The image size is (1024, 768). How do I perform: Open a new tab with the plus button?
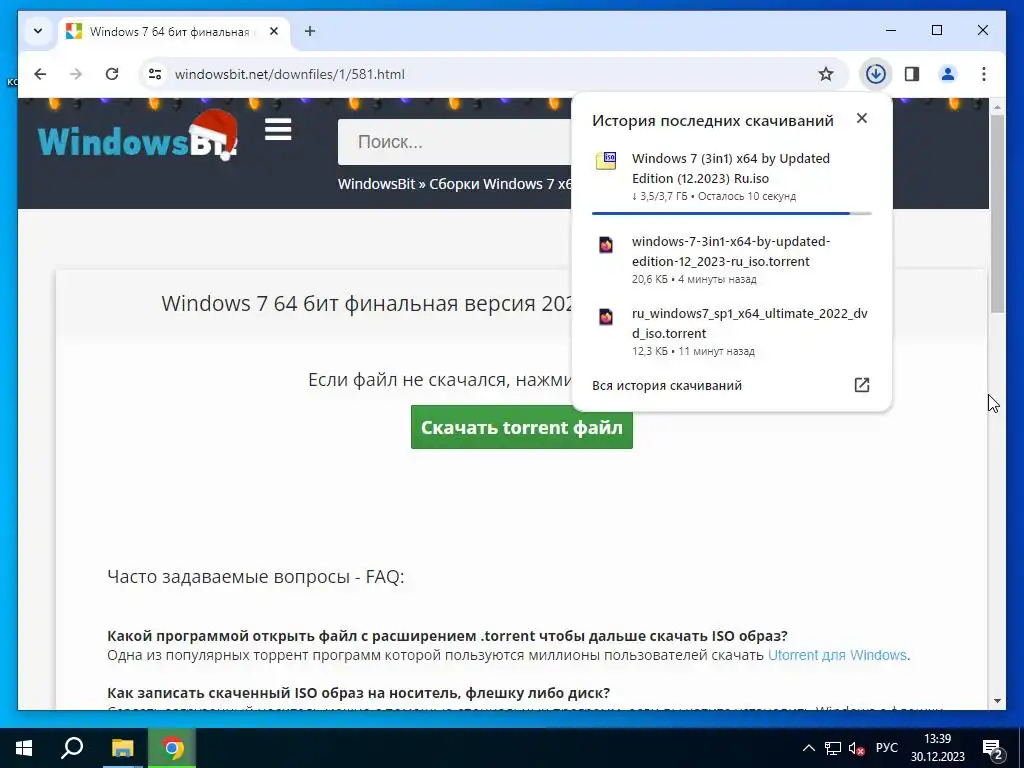(310, 31)
